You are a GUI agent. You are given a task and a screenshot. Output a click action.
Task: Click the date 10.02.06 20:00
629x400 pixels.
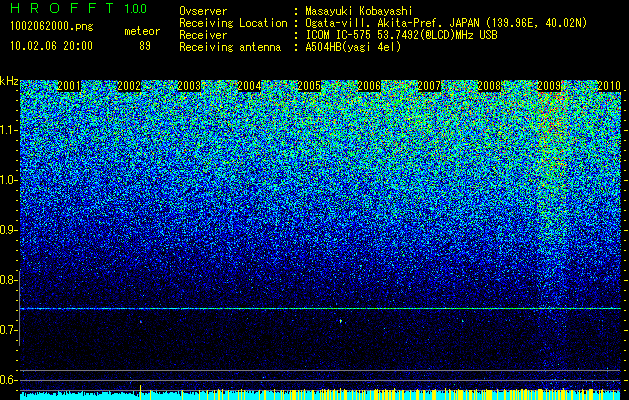[51, 46]
